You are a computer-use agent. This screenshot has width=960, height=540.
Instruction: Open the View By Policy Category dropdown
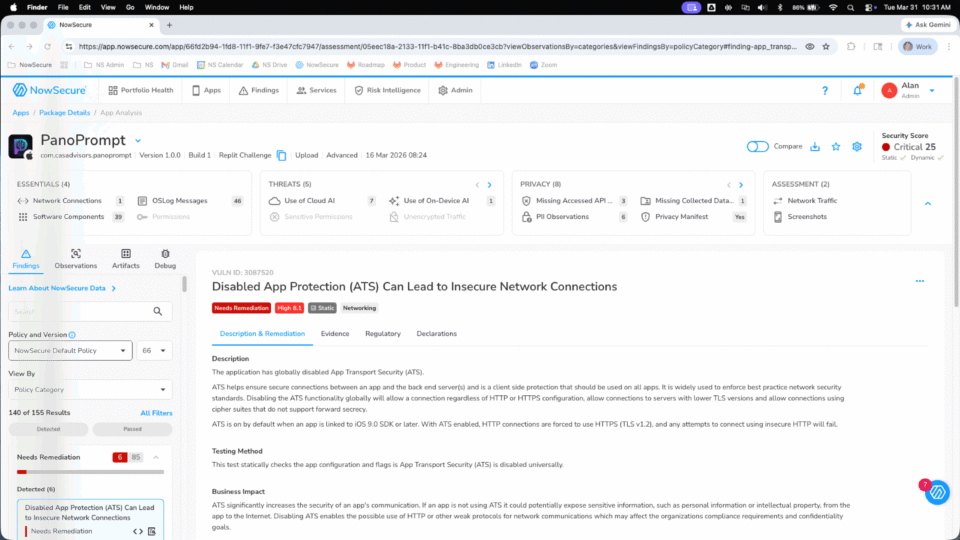(x=90, y=389)
